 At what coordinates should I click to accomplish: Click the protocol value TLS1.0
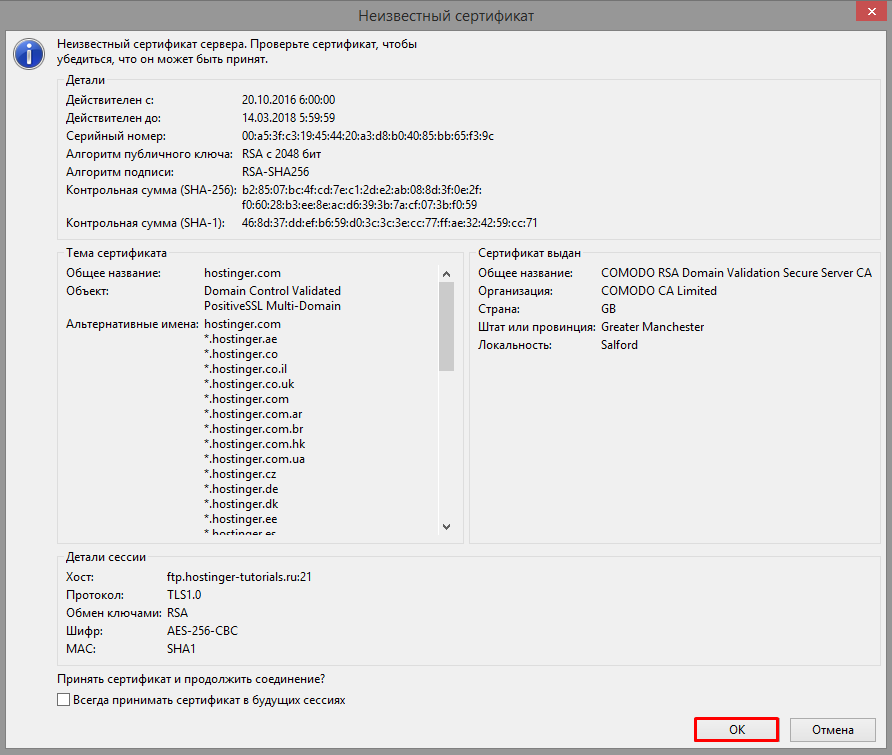coord(184,595)
